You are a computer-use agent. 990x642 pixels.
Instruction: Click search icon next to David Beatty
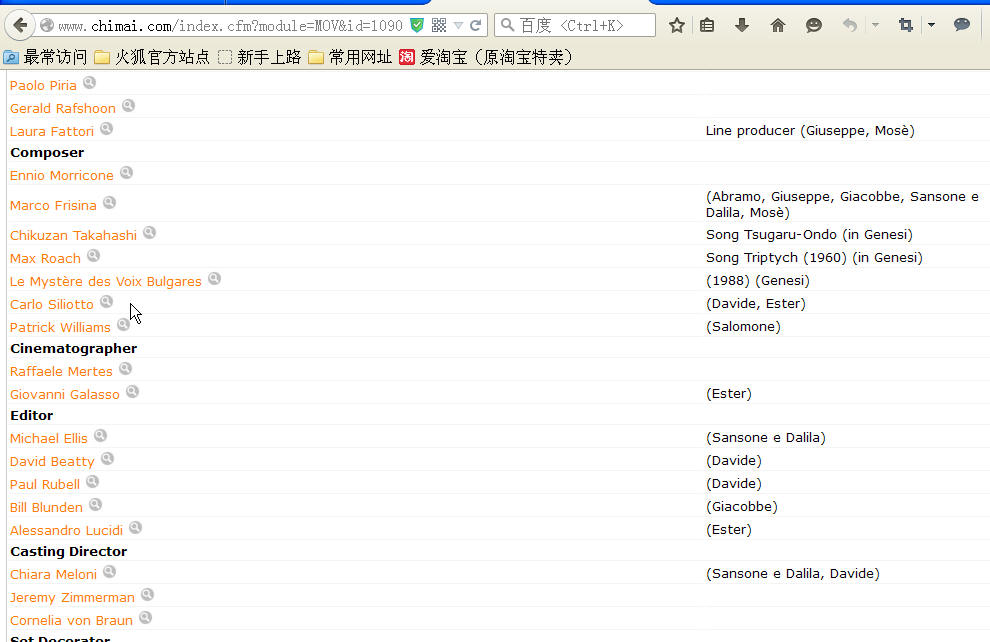pyautogui.click(x=107, y=458)
